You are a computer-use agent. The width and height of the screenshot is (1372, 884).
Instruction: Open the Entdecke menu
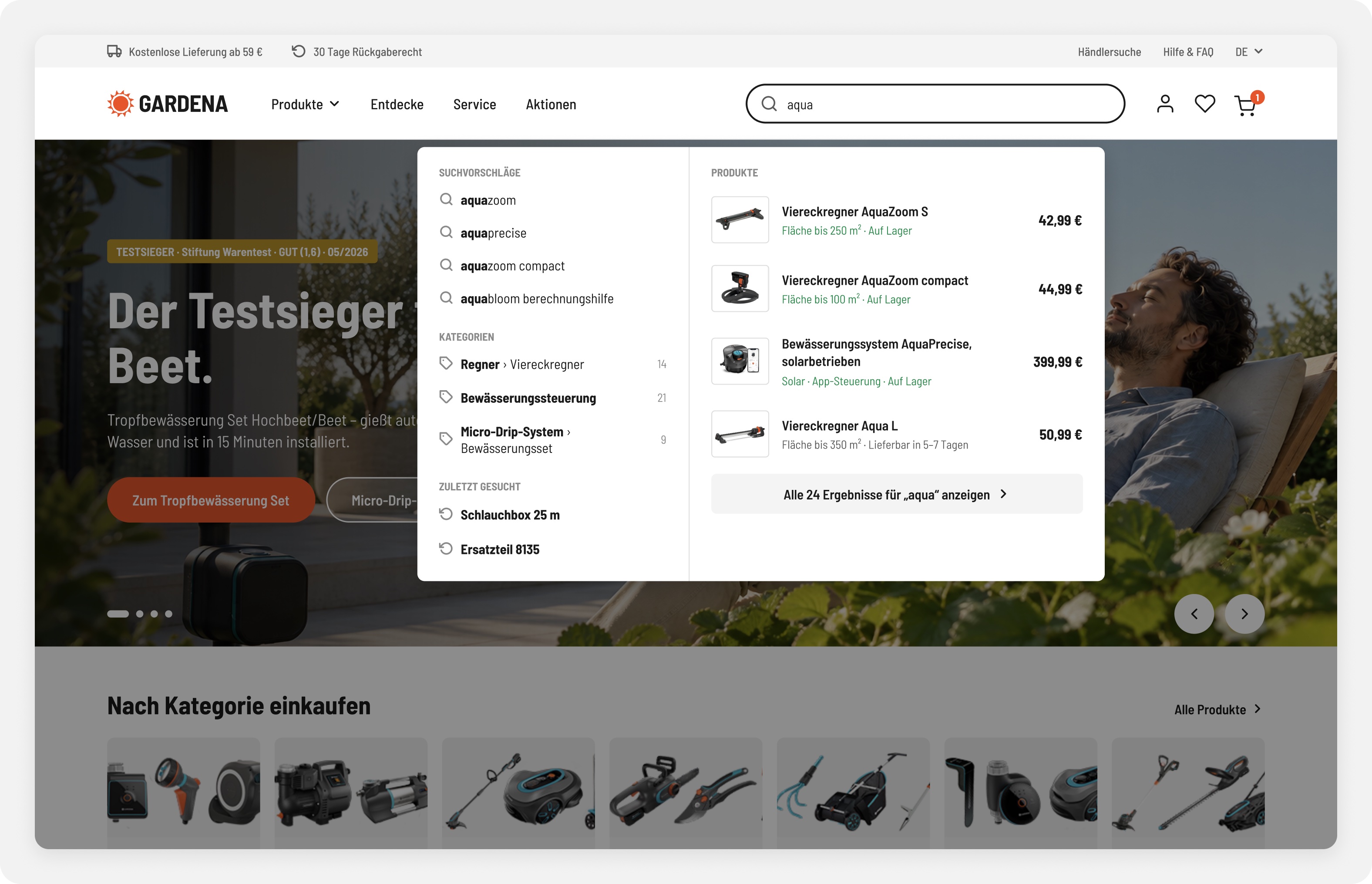pyautogui.click(x=397, y=105)
